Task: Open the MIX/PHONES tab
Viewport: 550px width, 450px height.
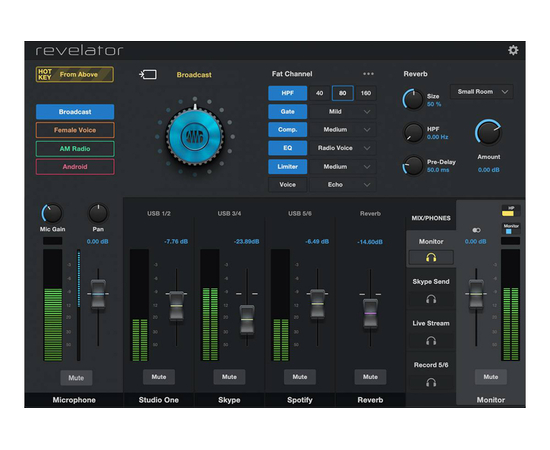Action: [x=431, y=218]
